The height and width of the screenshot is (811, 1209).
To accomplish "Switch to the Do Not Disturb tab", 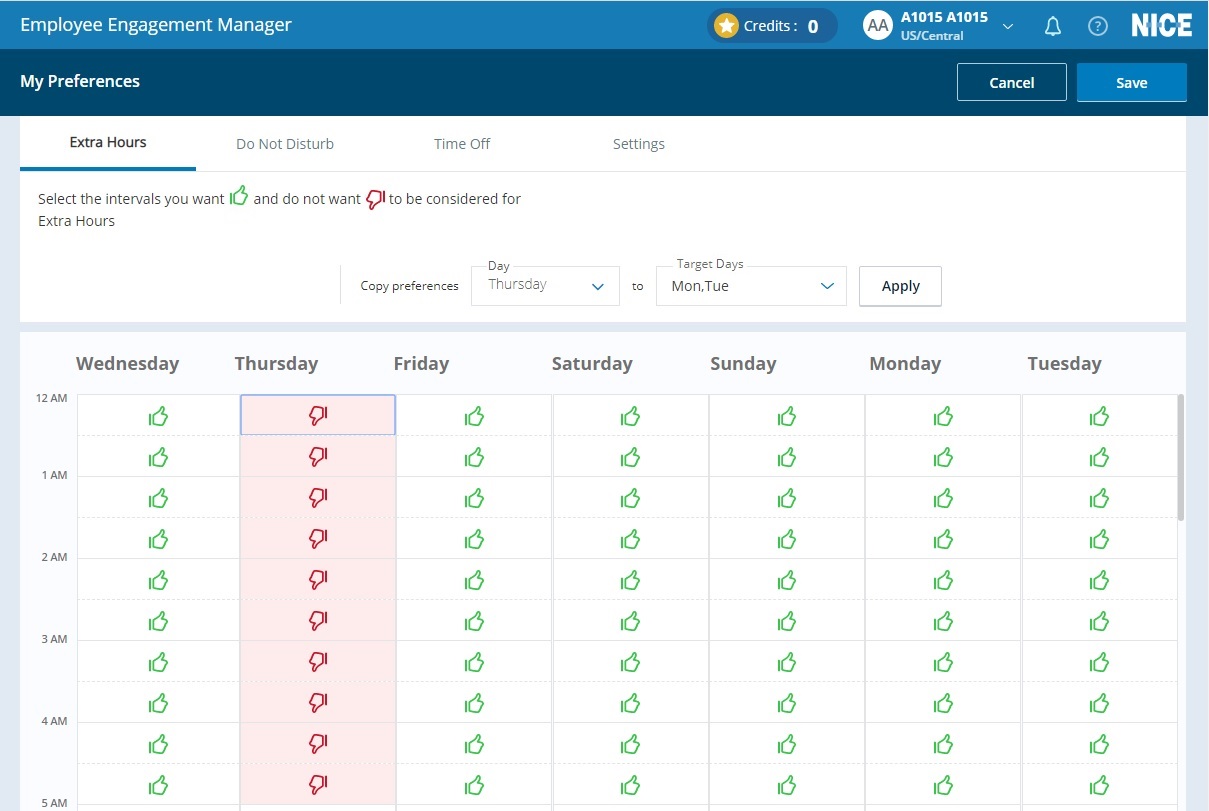I will (x=285, y=144).
